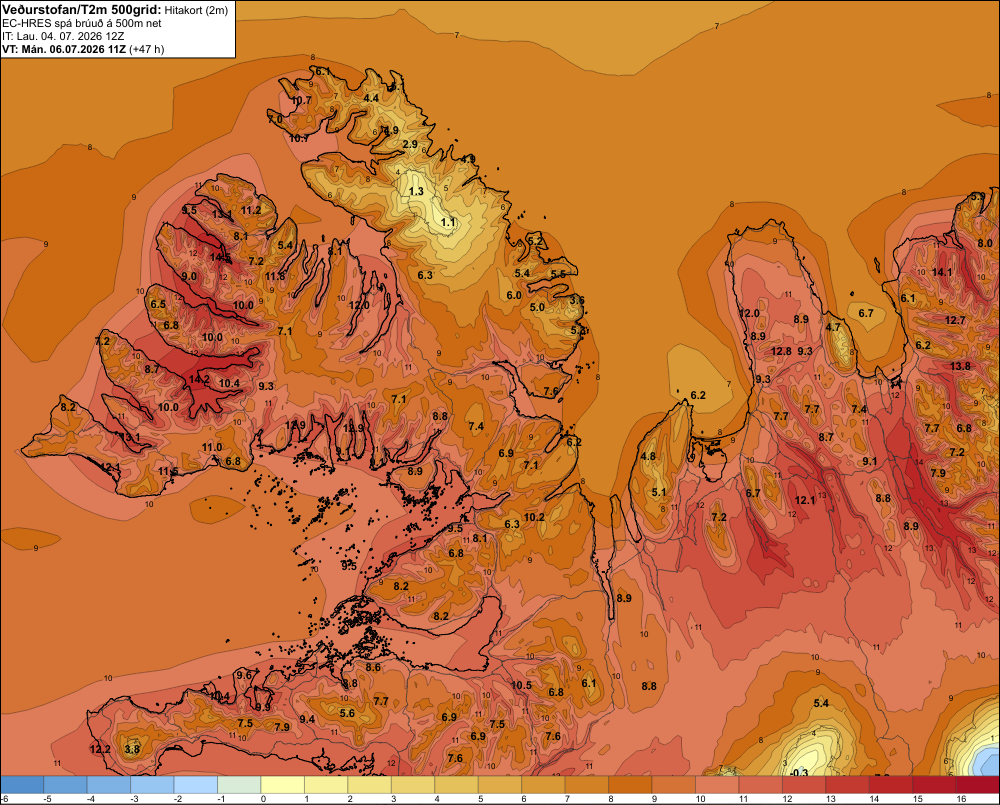Click the legend color cell between 7 and 8

click(587, 785)
